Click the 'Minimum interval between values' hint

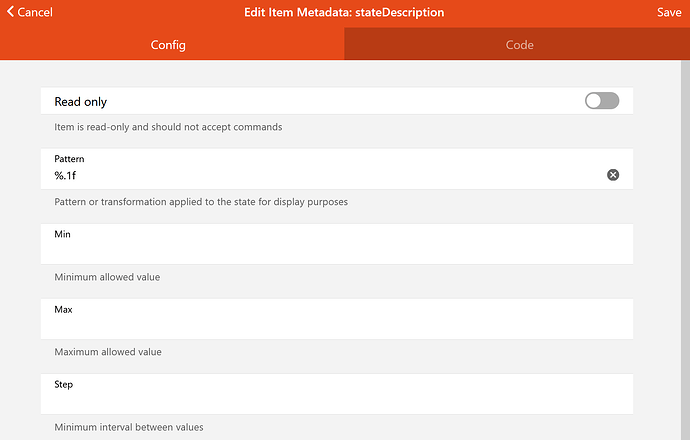[x=129, y=427]
